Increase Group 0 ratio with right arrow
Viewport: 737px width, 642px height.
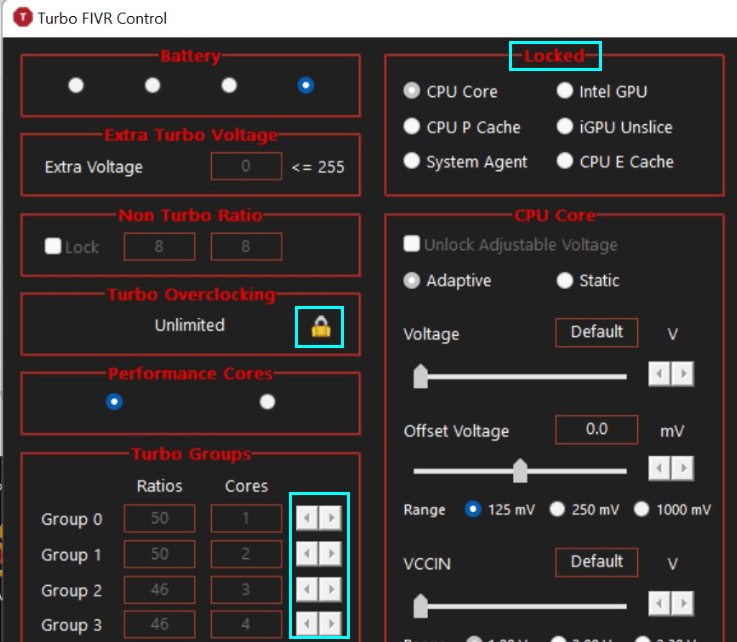(x=330, y=518)
